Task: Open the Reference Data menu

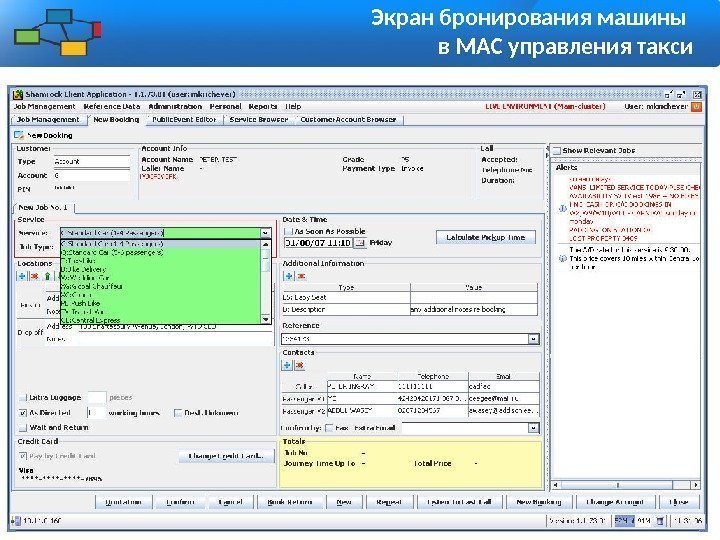Action: (x=112, y=107)
